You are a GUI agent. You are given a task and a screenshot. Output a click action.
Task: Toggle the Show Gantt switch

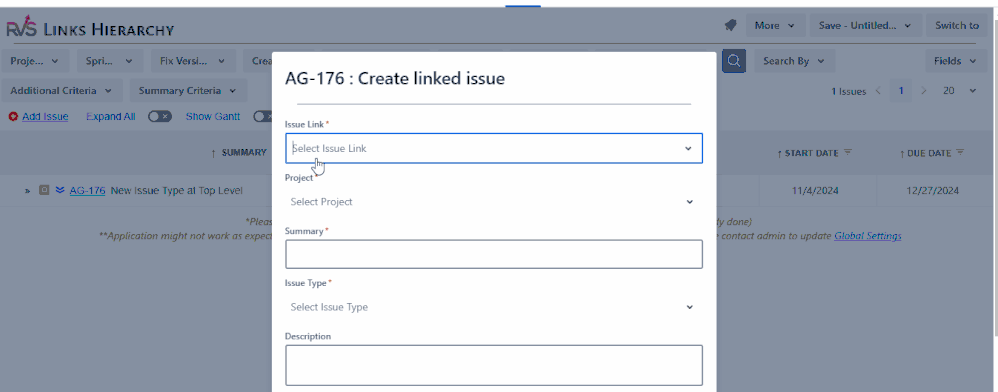point(262,116)
